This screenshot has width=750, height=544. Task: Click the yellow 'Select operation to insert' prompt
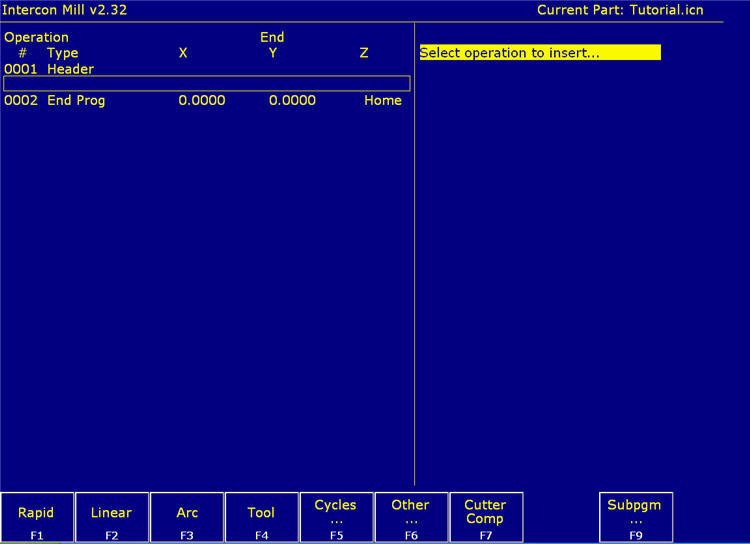pos(539,53)
